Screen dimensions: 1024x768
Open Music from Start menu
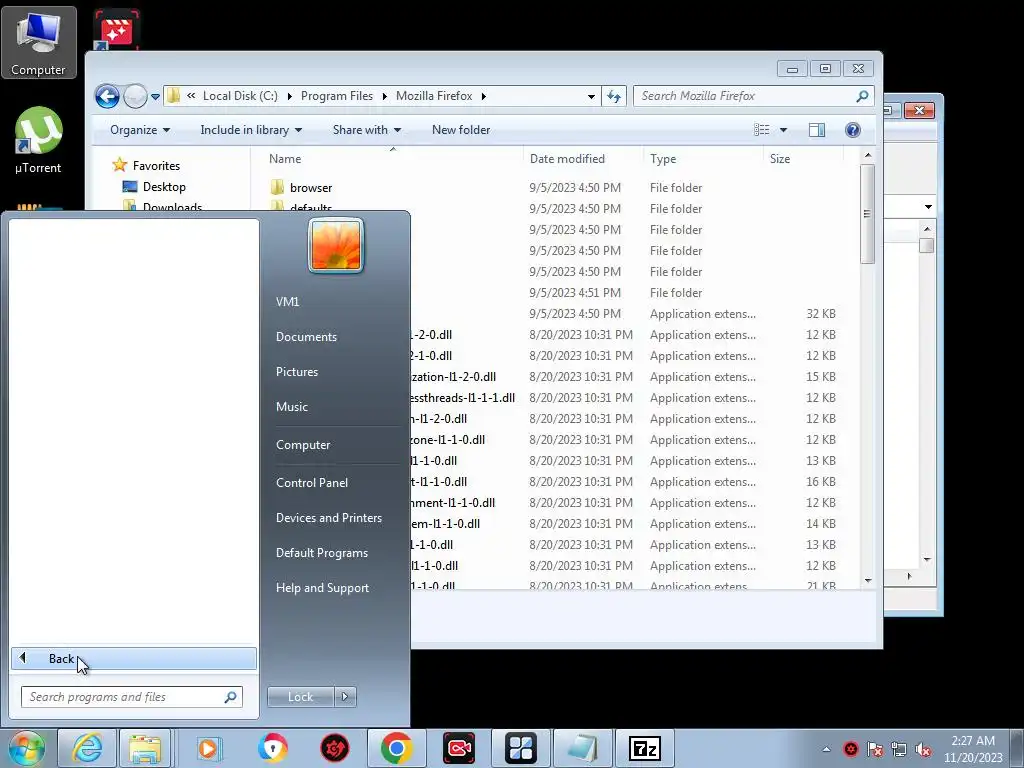point(291,407)
